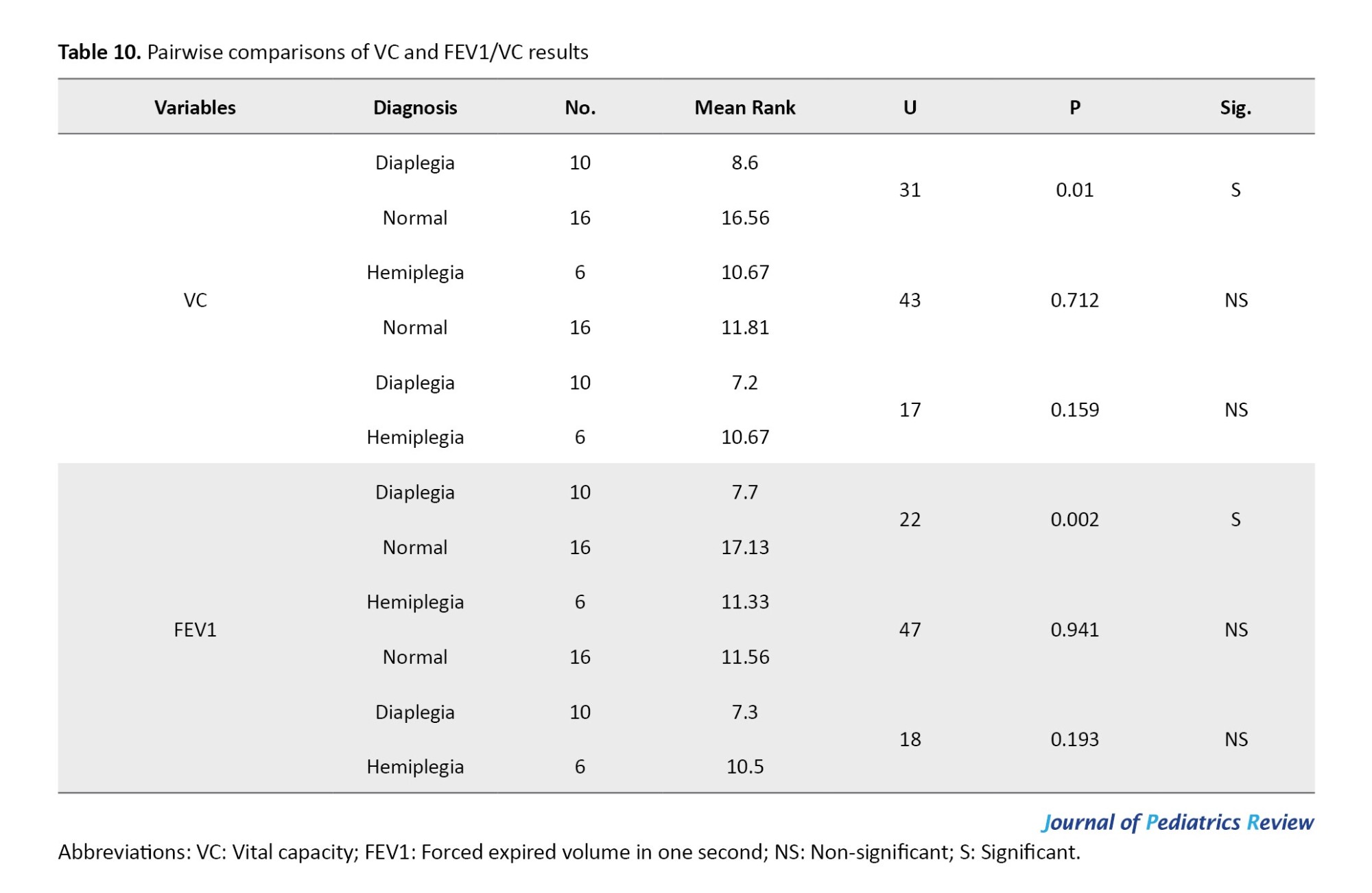Click the VC variable row label

tap(195, 300)
